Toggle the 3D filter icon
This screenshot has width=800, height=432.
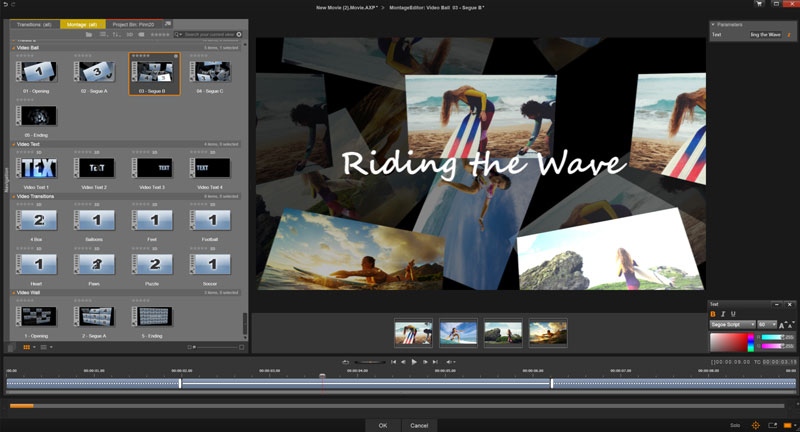pos(130,35)
